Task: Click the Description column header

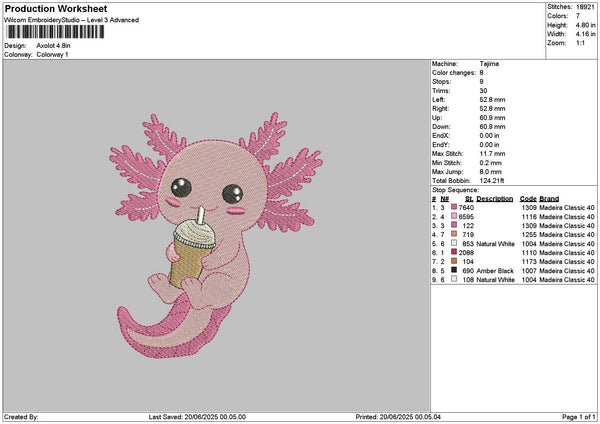Action: [494, 198]
